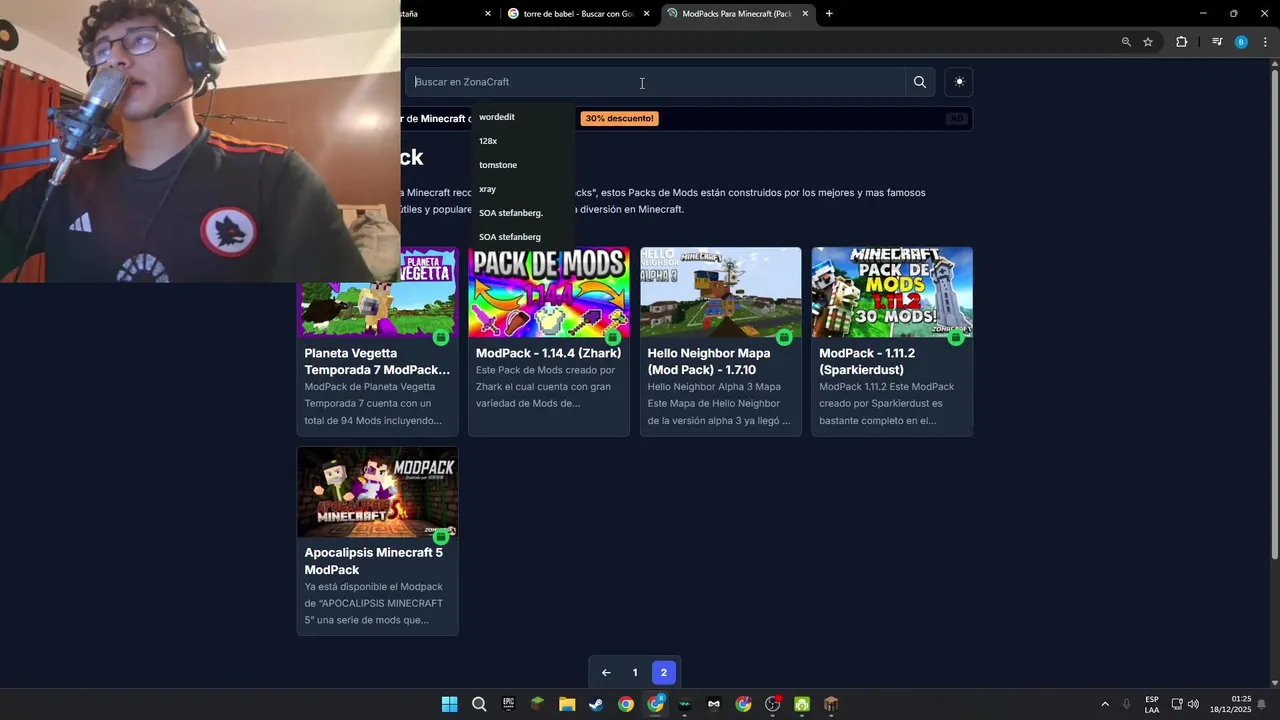Screen dimensions: 1280x720
Task: Close the 'torre de babel' tab
Action: point(647,14)
